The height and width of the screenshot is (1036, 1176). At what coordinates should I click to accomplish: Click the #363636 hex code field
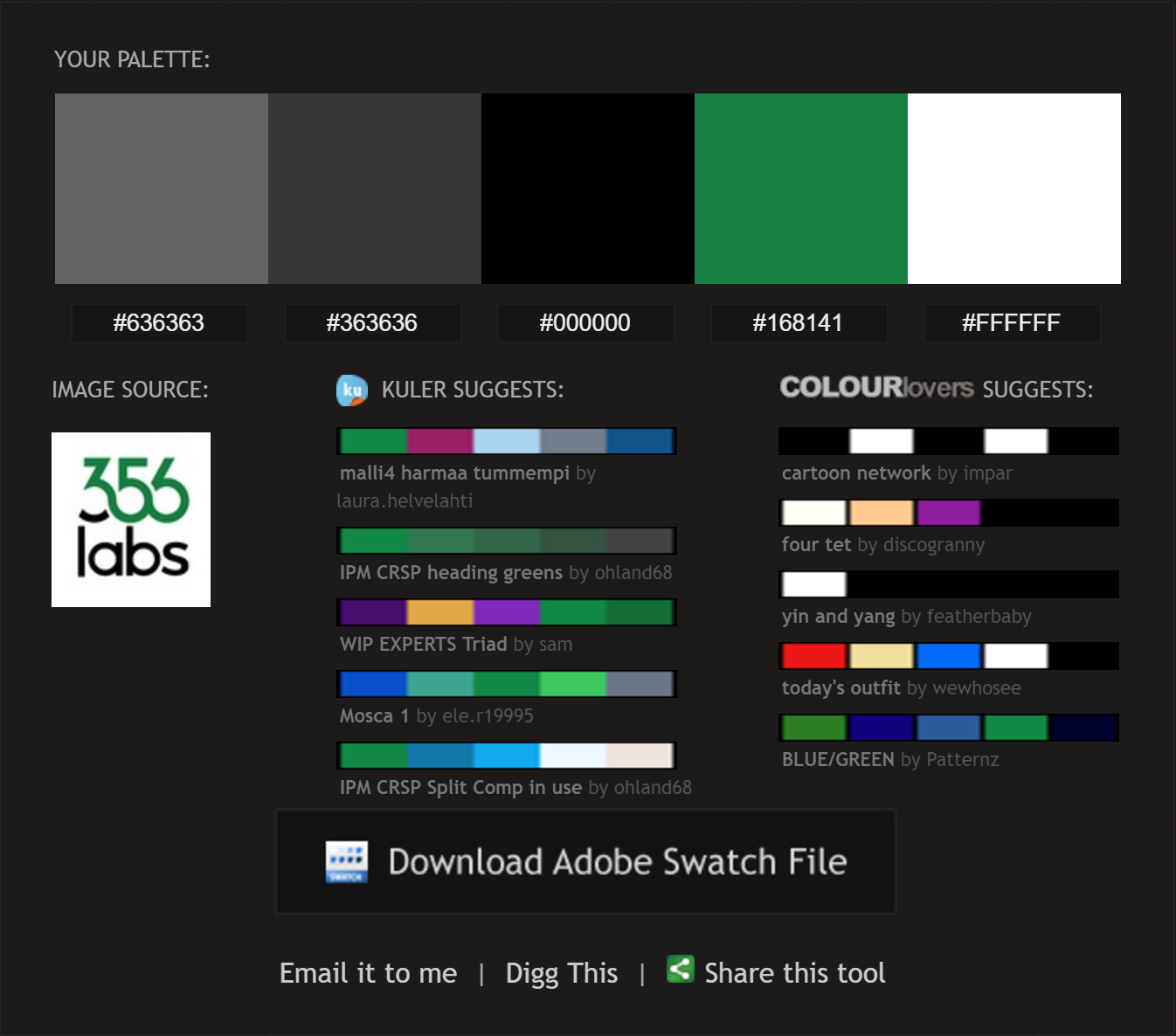point(372,323)
